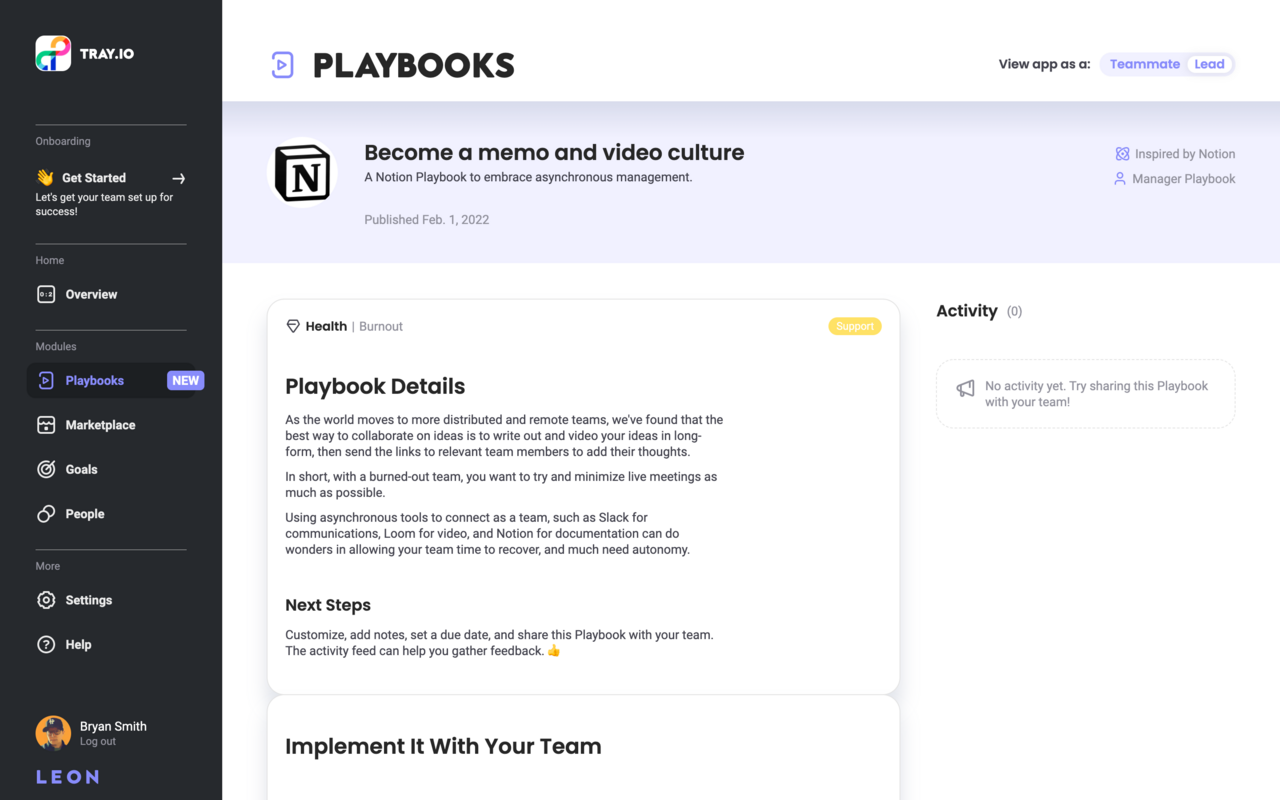This screenshot has width=1280, height=800.
Task: Click the Help icon
Action: point(46,644)
